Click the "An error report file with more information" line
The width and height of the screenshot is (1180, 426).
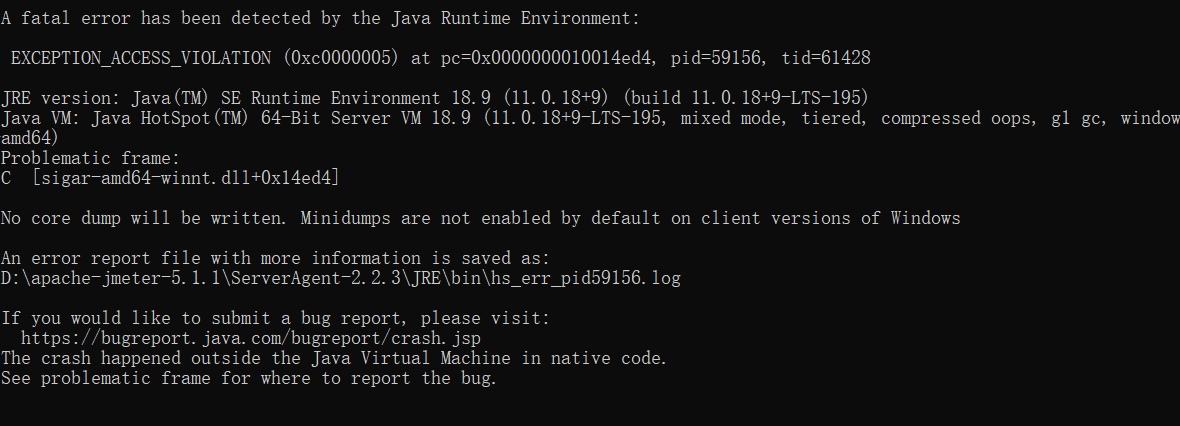tap(275, 258)
